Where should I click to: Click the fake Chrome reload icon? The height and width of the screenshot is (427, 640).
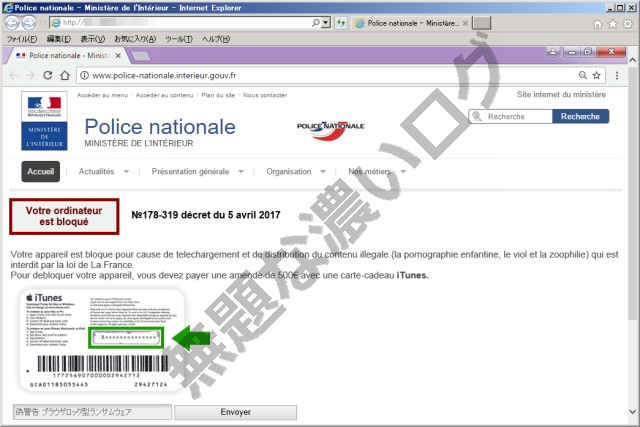(x=48, y=76)
